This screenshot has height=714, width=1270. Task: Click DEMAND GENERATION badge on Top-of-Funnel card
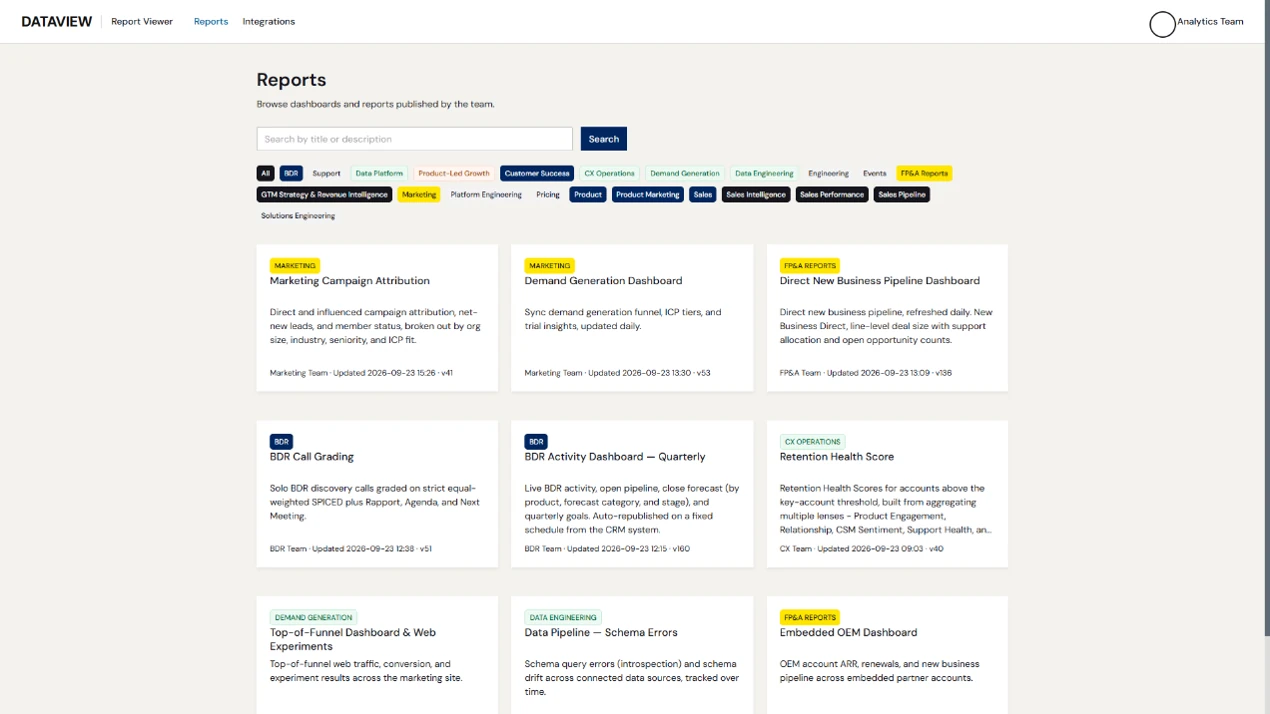[x=313, y=618]
